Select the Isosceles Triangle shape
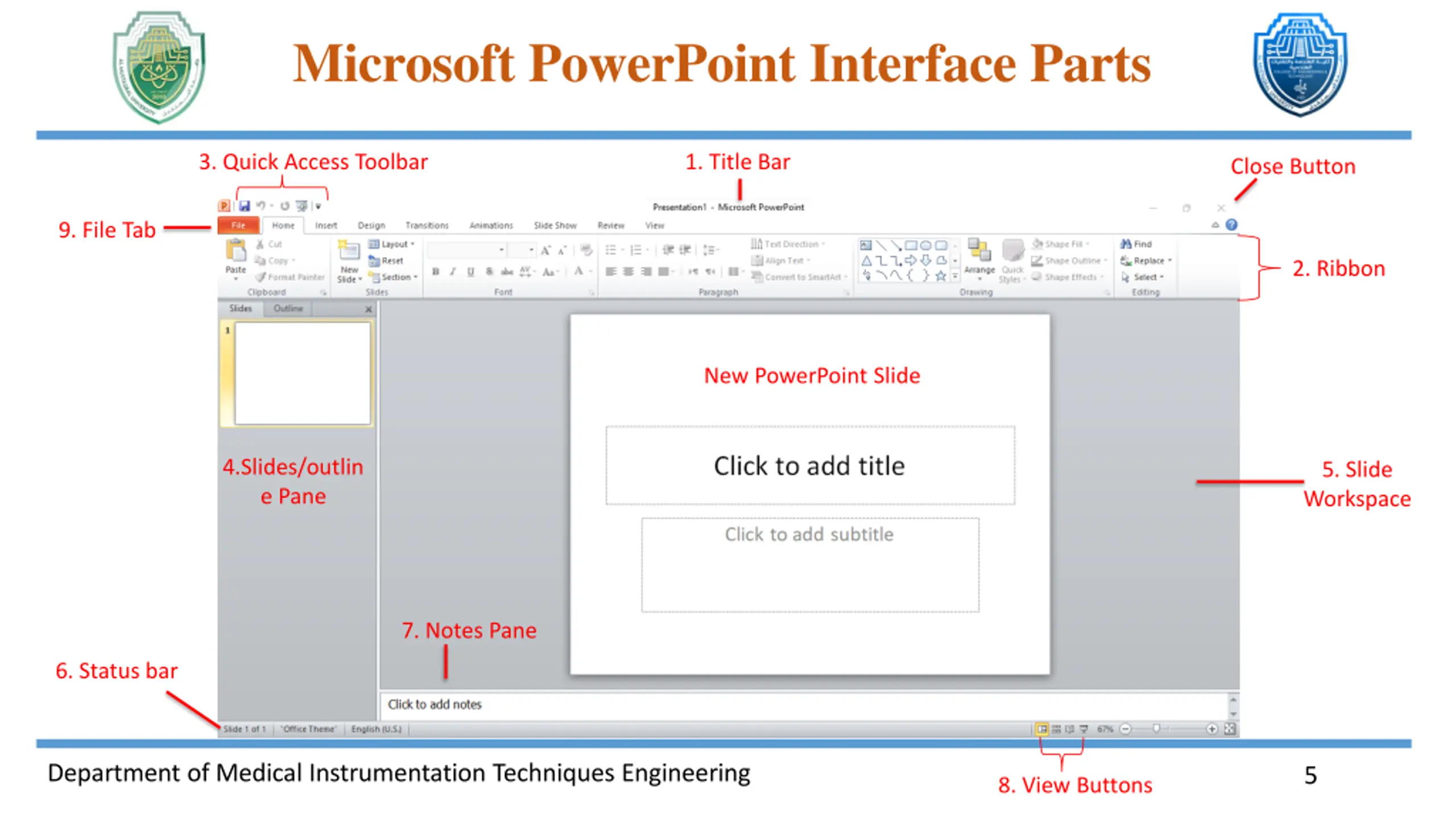 tap(866, 261)
